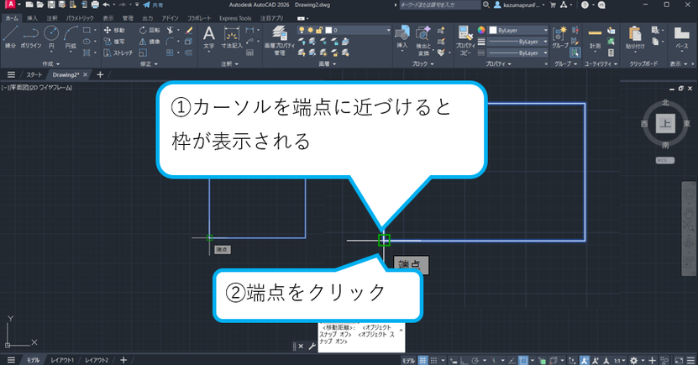Select the Polyline (ポリライン) tool
The height and width of the screenshot is (365, 698).
(x=31, y=36)
